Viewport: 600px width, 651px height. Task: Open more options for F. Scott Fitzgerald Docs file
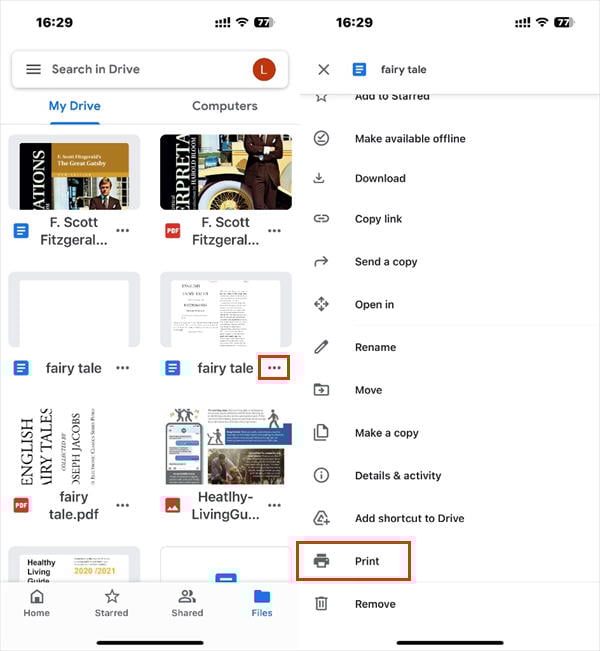pos(122,231)
